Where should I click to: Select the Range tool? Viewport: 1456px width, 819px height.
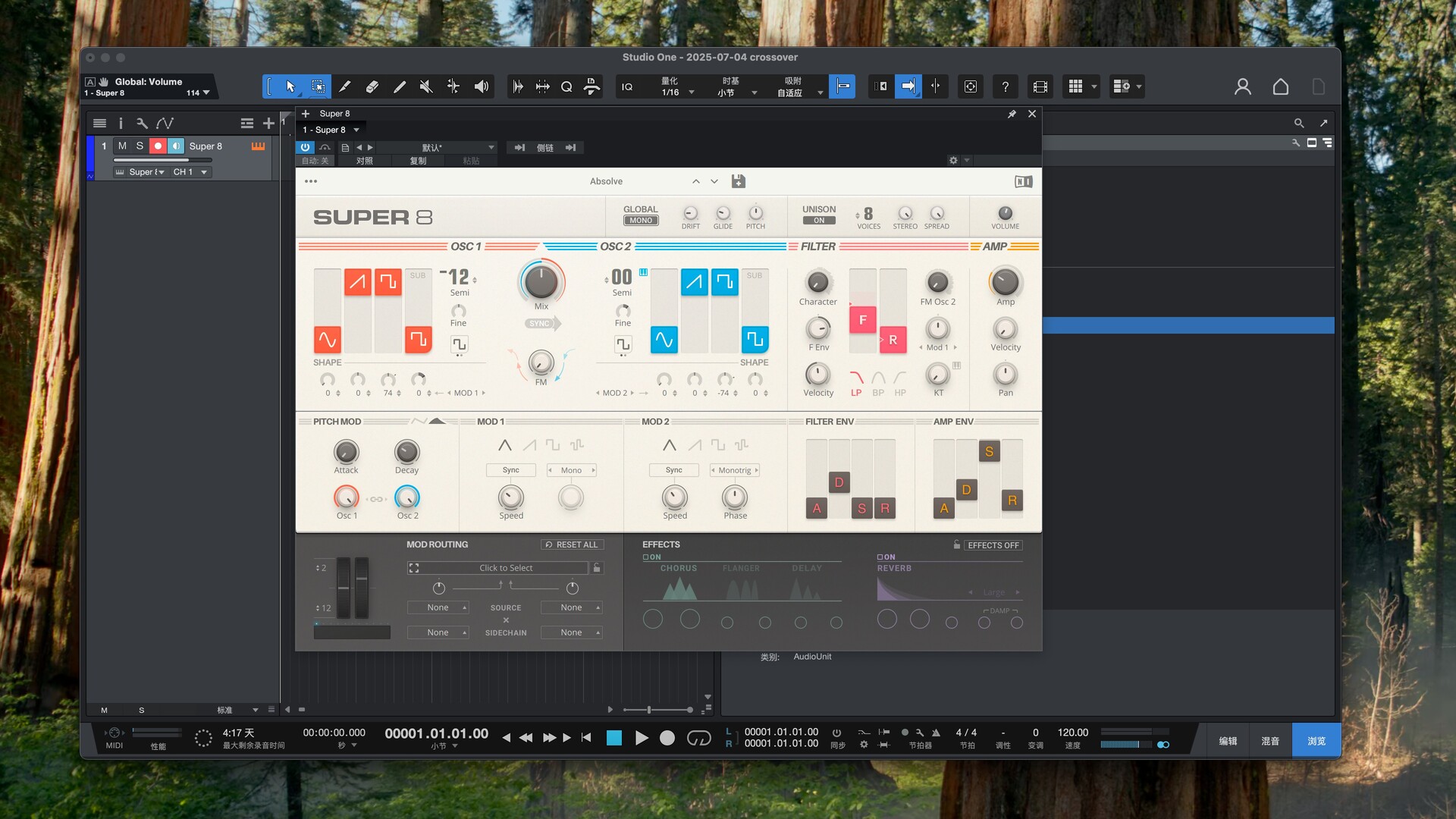tap(318, 86)
